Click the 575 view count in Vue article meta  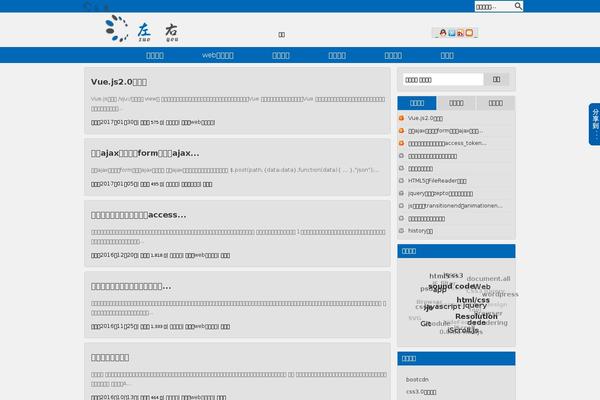[x=155, y=122]
